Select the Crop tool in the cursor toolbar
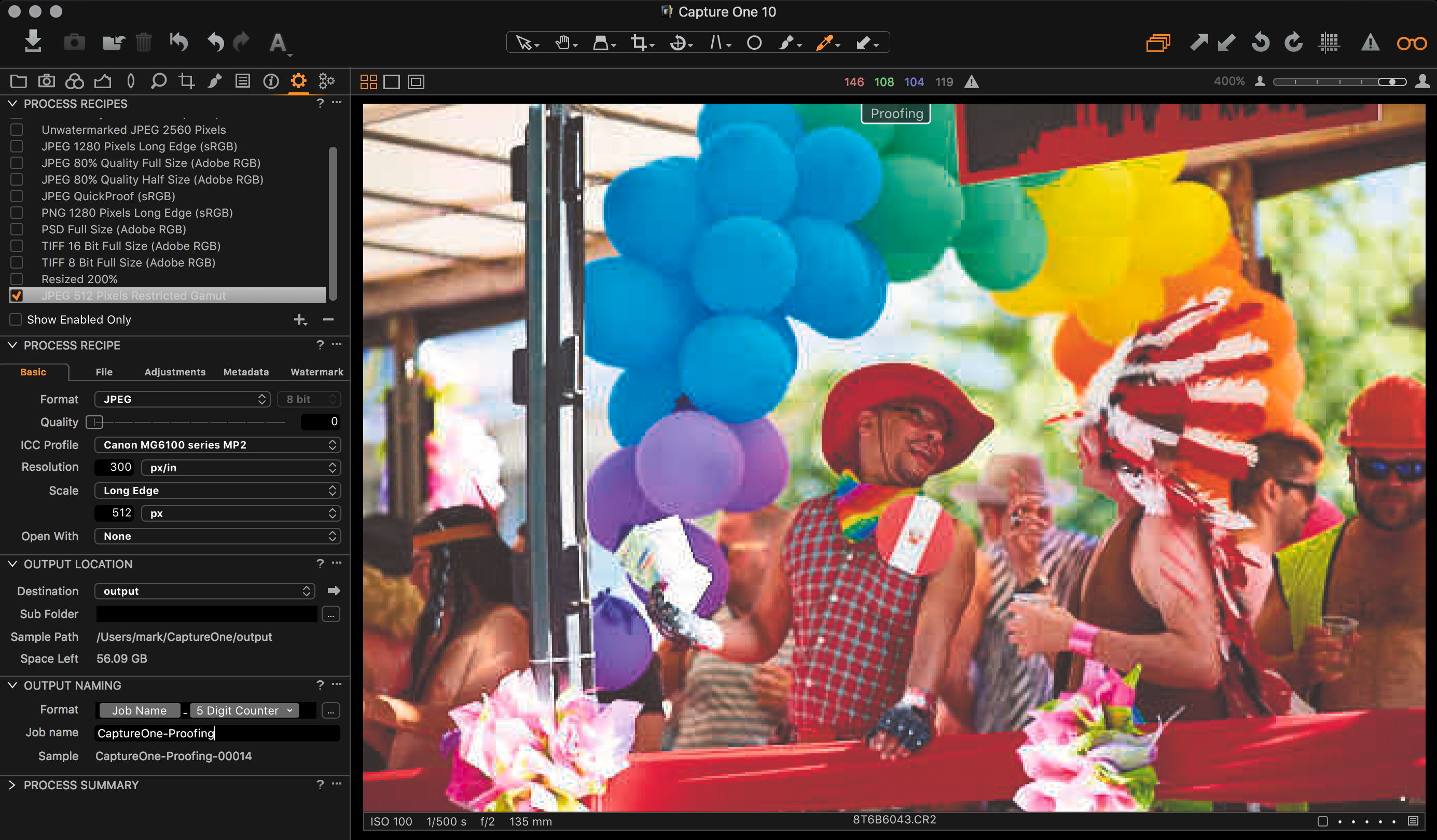The height and width of the screenshot is (840, 1437). pos(639,43)
